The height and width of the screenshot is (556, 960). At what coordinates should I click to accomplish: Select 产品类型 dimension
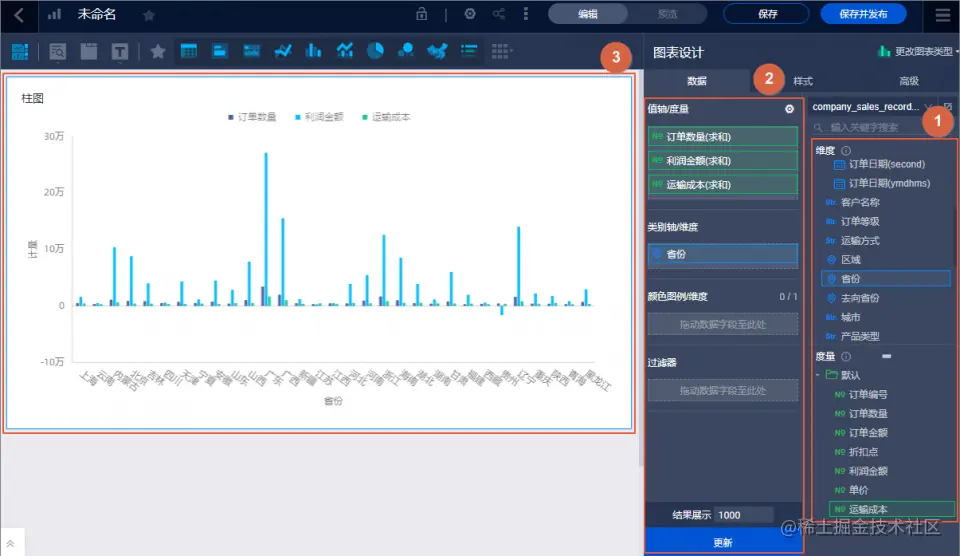(x=860, y=336)
